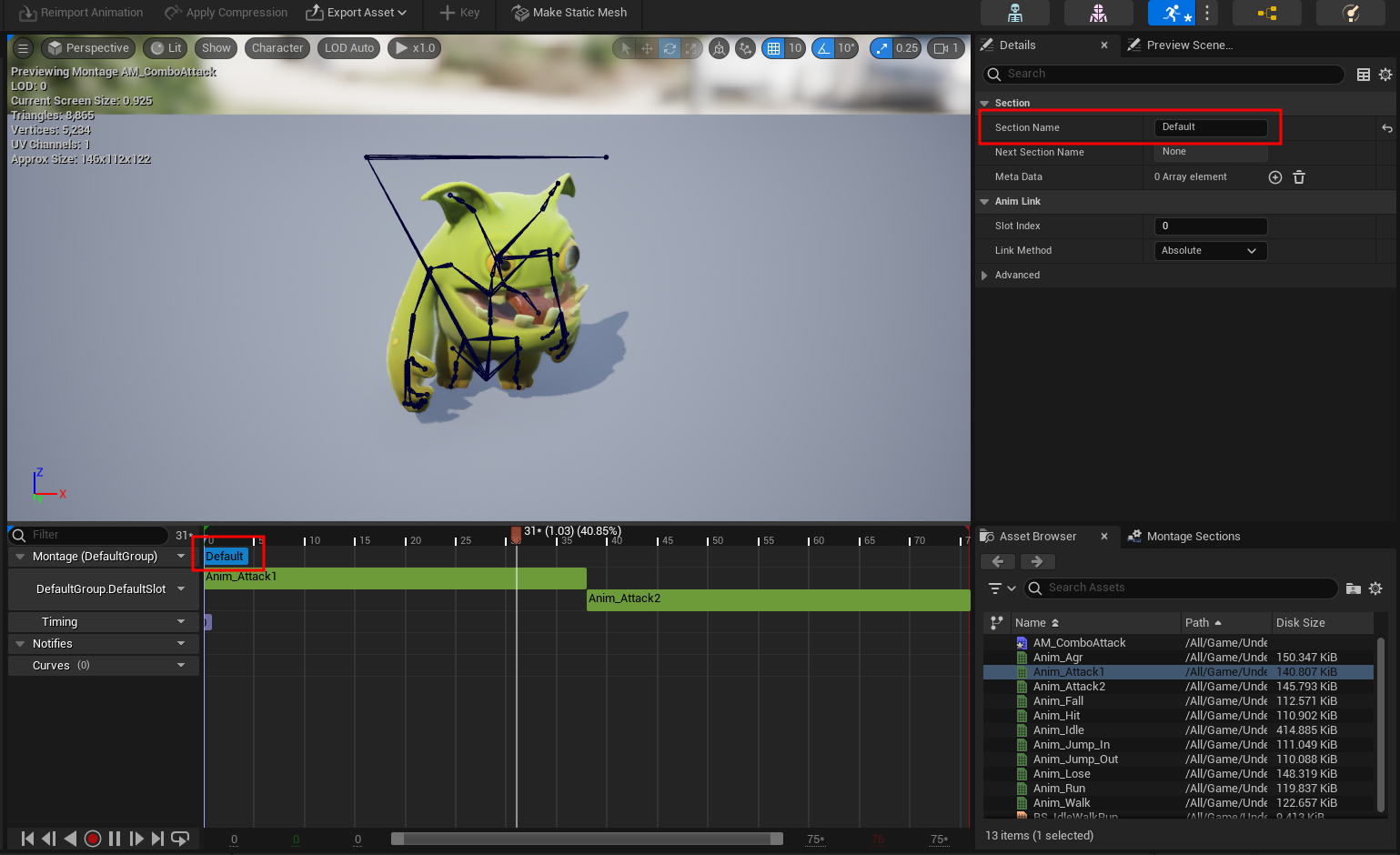Viewport: 1400px width, 855px height.
Task: Click Make Static Mesh button
Action: coord(569,13)
